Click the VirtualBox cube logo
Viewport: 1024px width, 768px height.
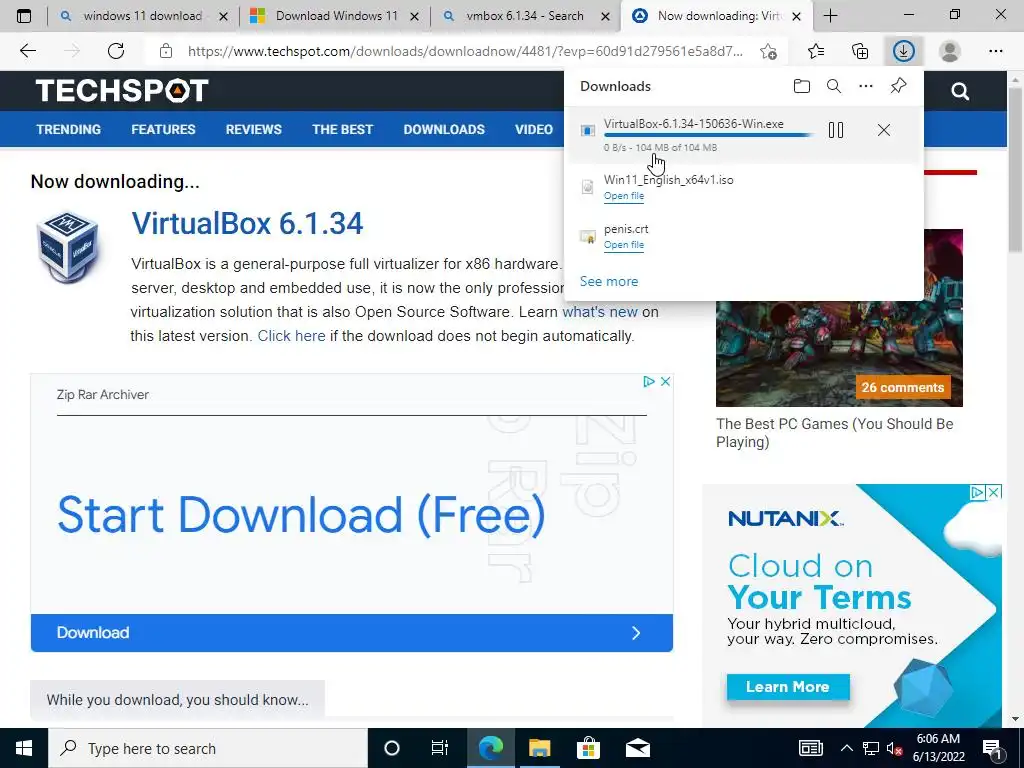(x=68, y=246)
